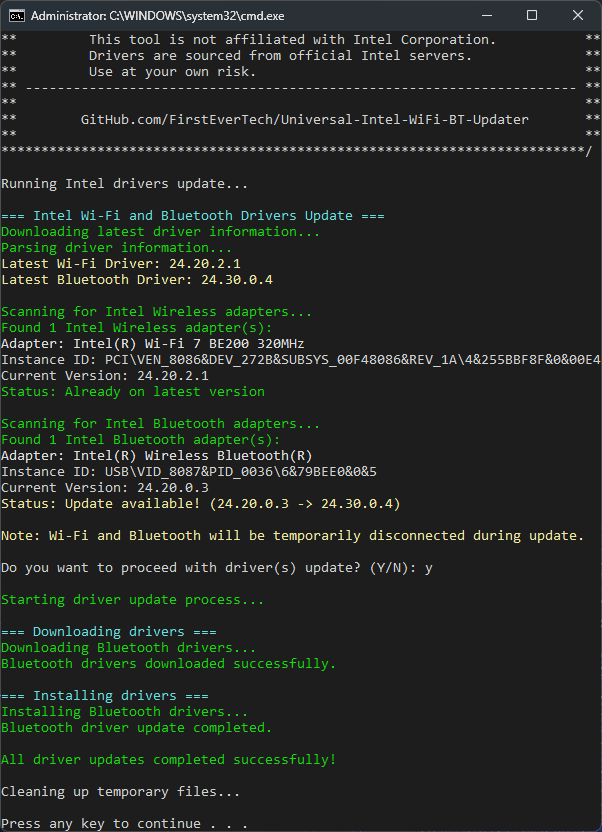
Task: Maximize the cmd.exe window
Action: click(x=532, y=16)
